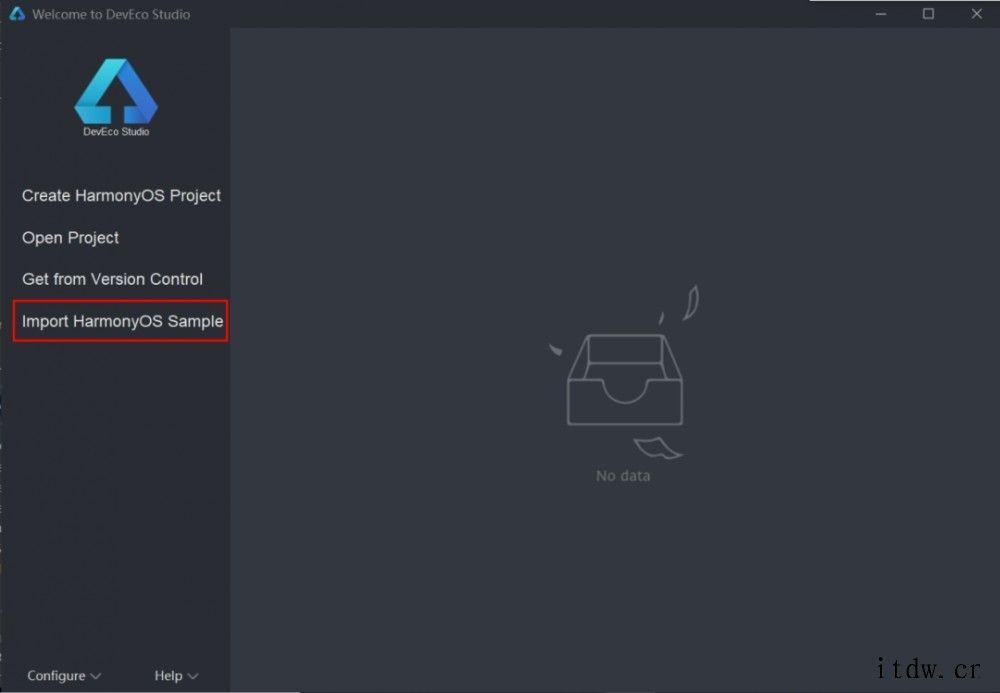Maximize the DevEco Studio window
Viewport: 1000px width, 693px height.
click(x=929, y=13)
